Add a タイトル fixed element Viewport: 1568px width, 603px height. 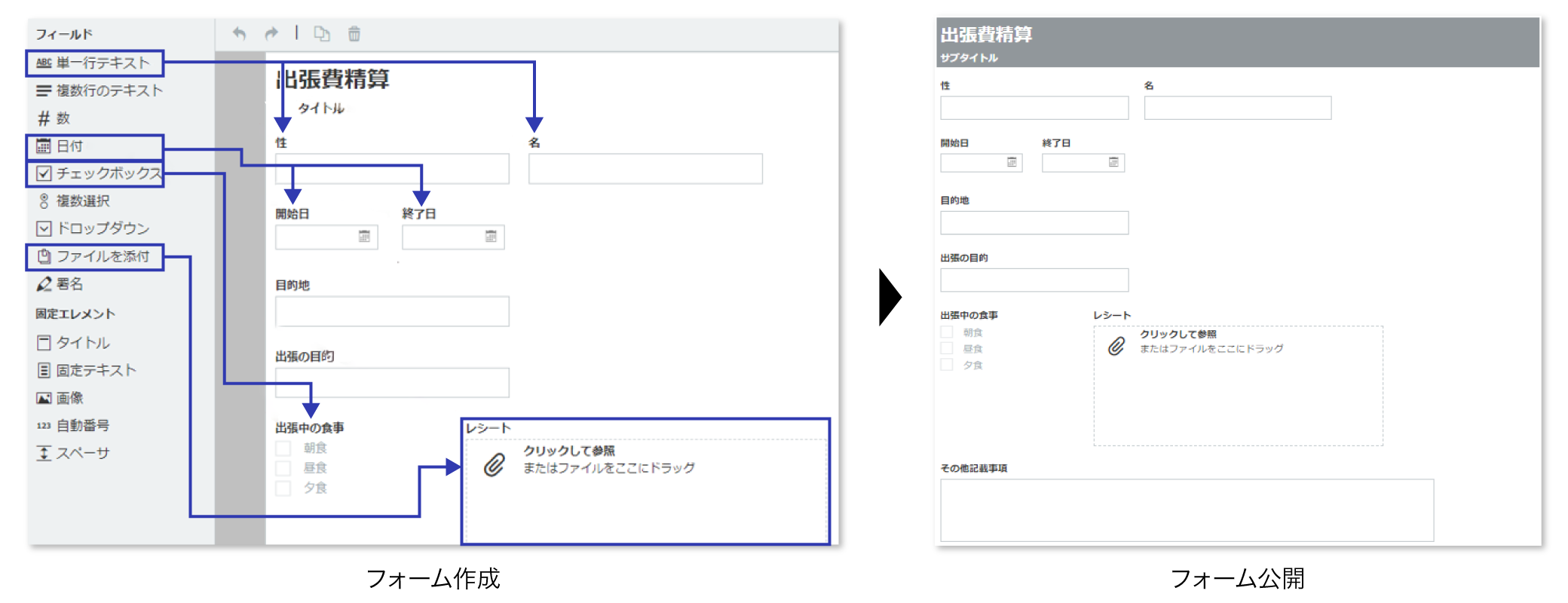[x=73, y=343]
